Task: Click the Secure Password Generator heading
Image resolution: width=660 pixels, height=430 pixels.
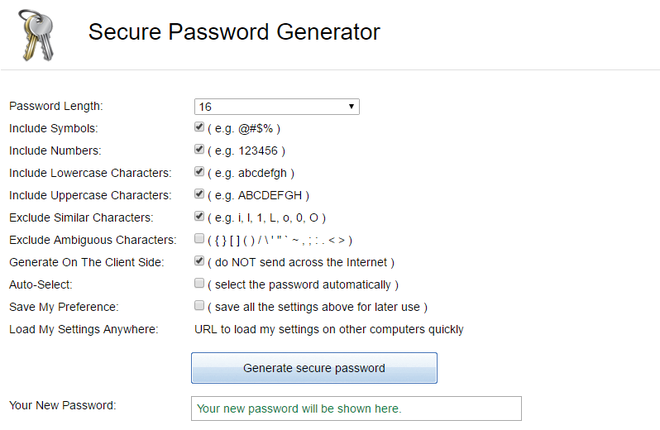Action: click(x=234, y=32)
